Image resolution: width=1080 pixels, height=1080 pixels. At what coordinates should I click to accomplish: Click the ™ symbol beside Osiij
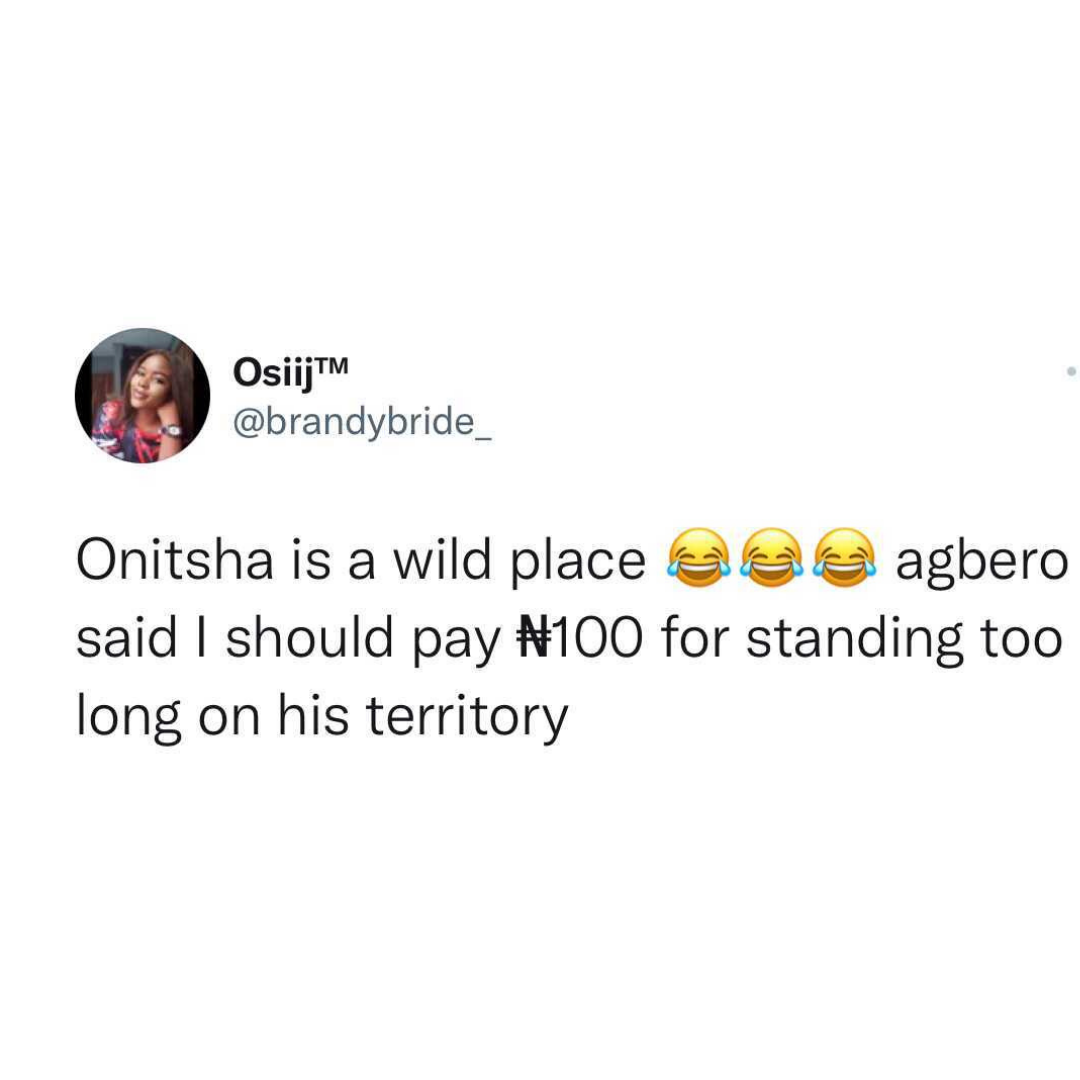(x=333, y=365)
